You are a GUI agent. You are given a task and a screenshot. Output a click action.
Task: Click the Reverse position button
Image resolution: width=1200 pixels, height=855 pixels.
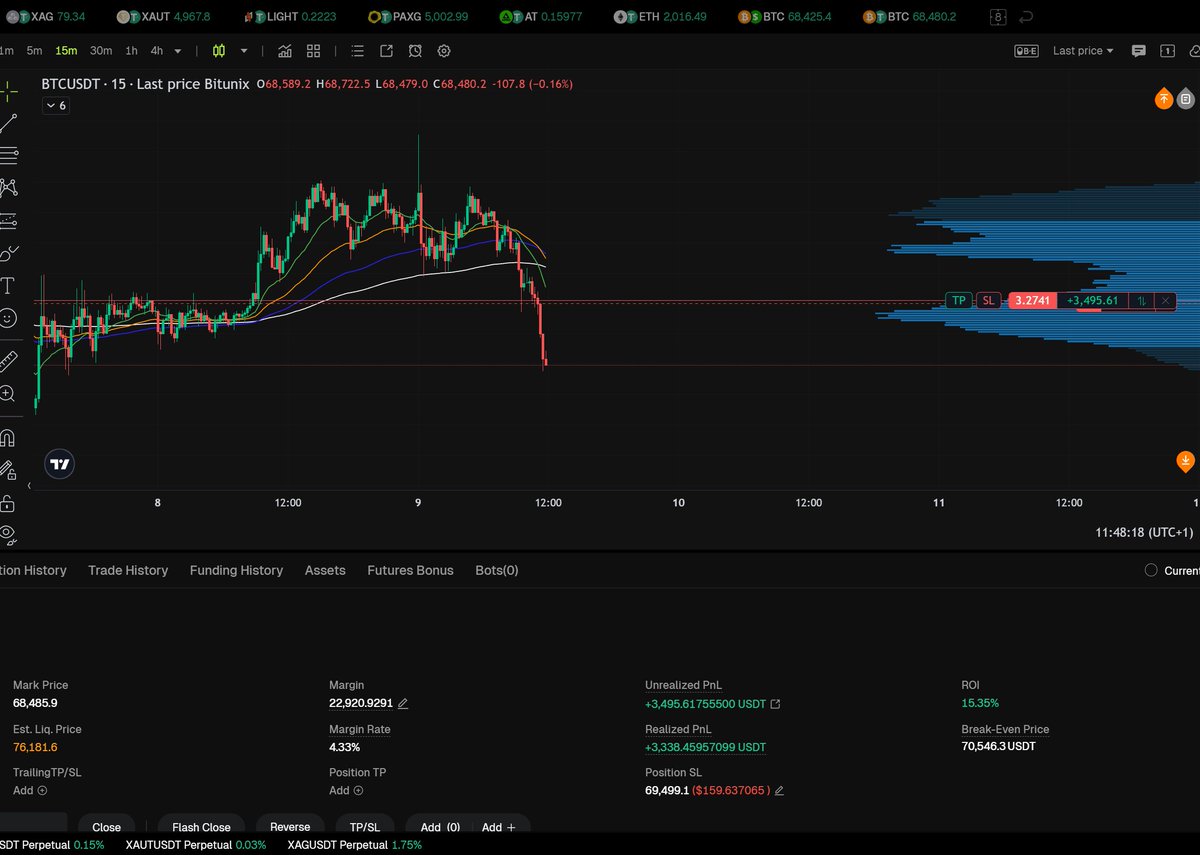[x=290, y=827]
